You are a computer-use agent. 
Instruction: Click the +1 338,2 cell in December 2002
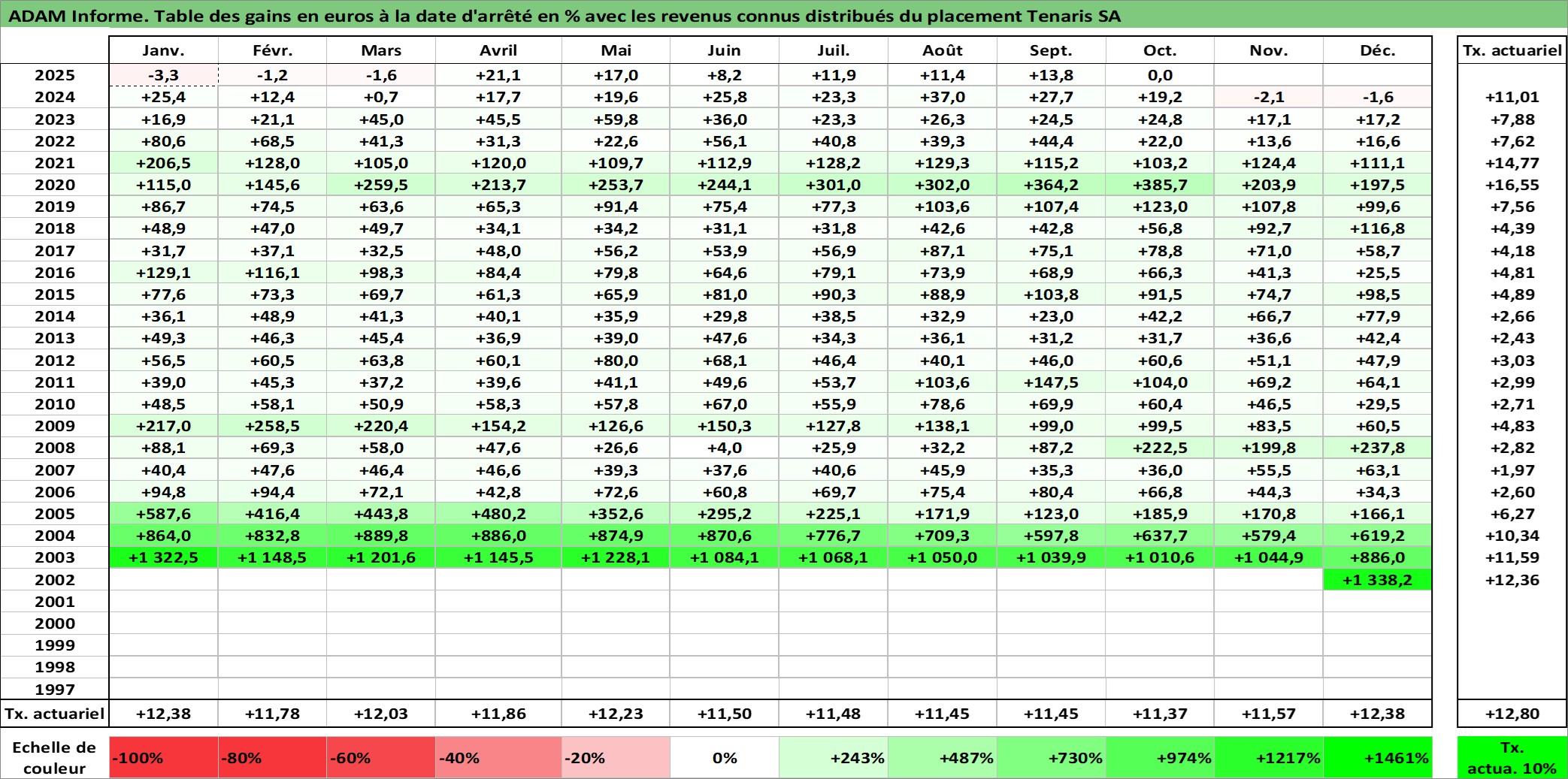click(1377, 580)
